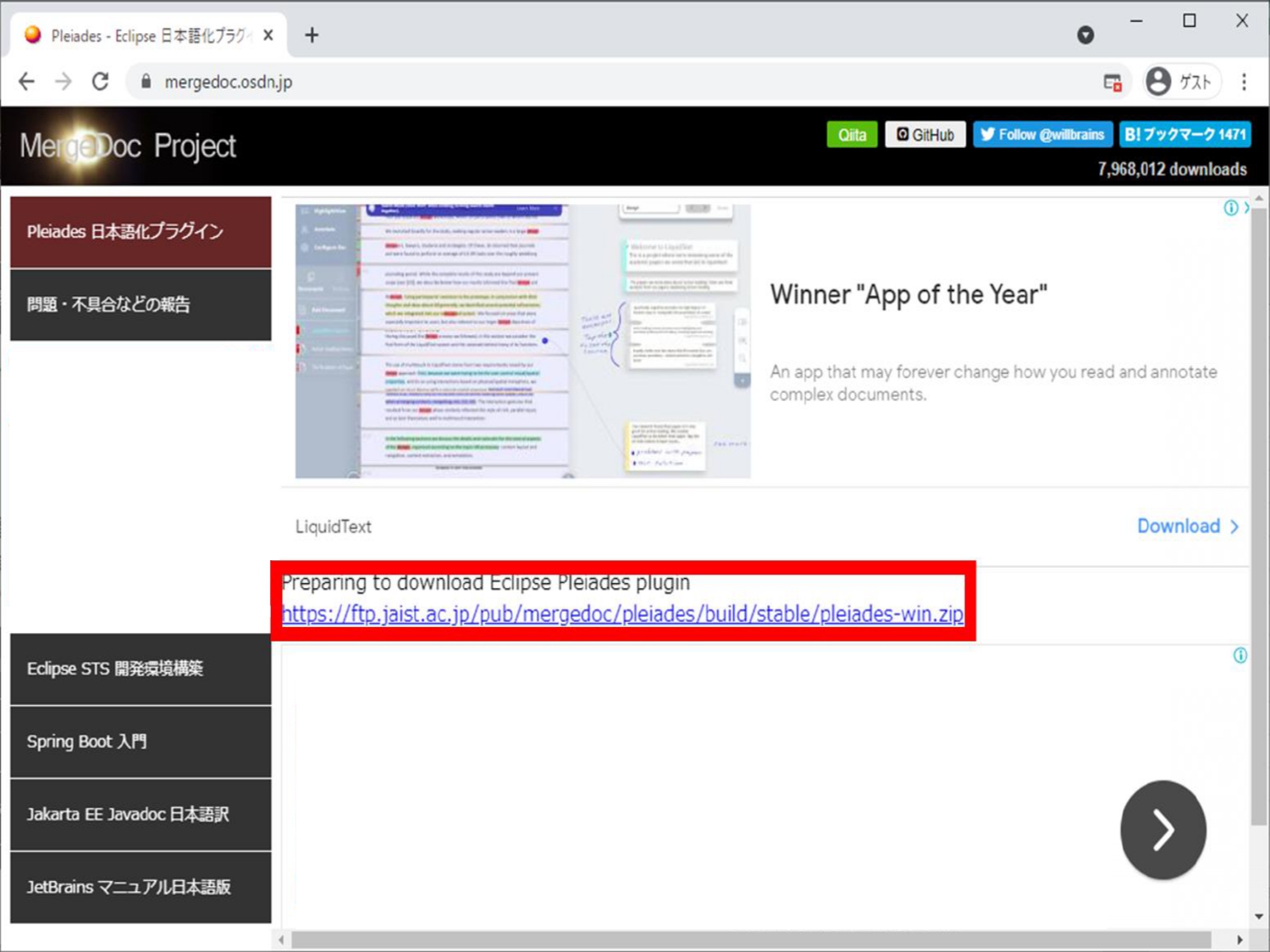The width and height of the screenshot is (1270, 952).
Task: Expand the Download chevron next to LiquidText
Action: (1234, 526)
